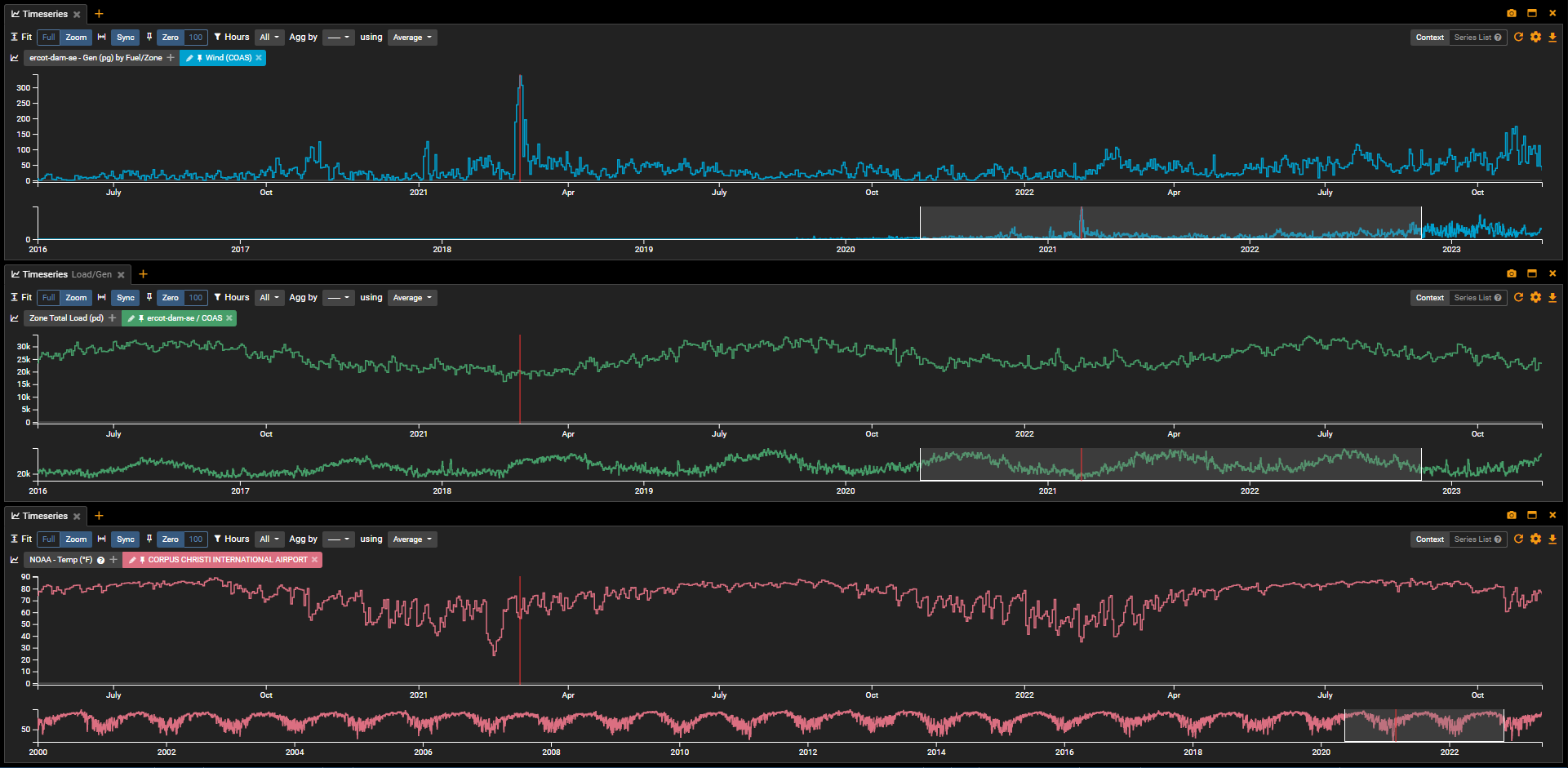Click the ercot-dam-se / COAS series tag
The height and width of the screenshot is (768, 1568).
click(x=184, y=318)
